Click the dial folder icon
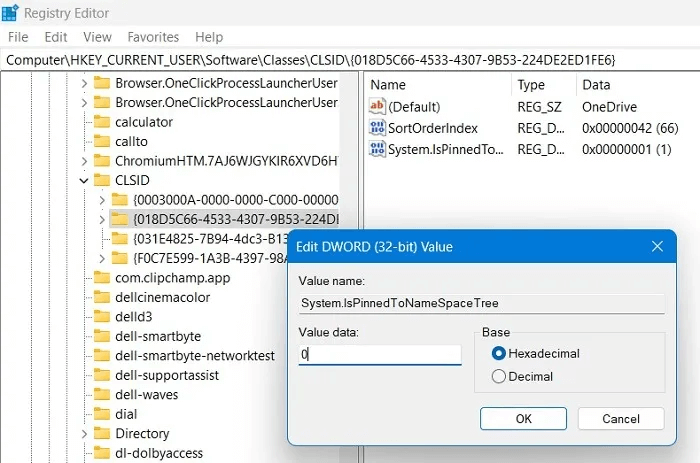The height and width of the screenshot is (463, 700). 102,414
